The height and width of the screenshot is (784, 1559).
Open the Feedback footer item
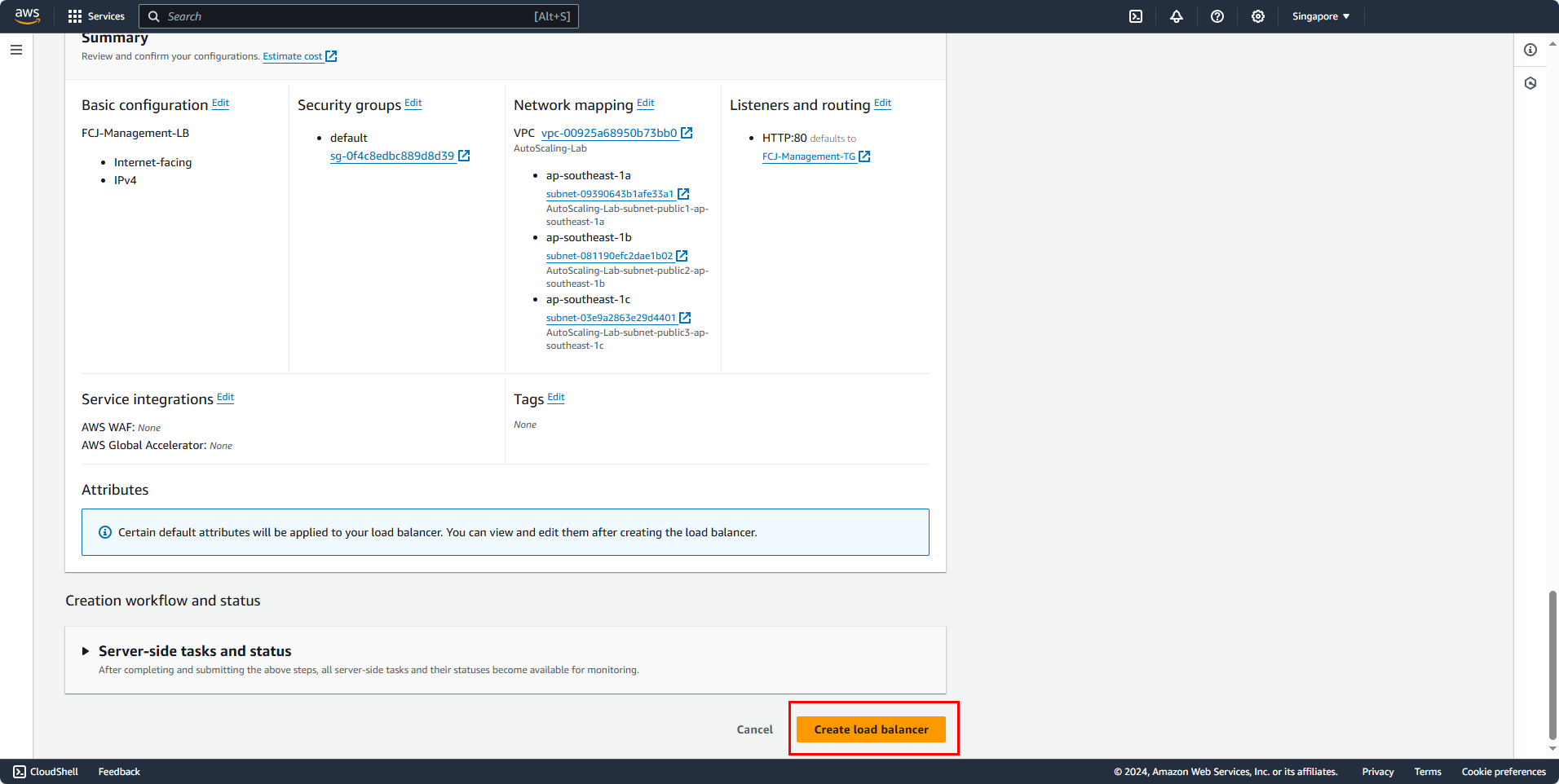pyautogui.click(x=118, y=771)
